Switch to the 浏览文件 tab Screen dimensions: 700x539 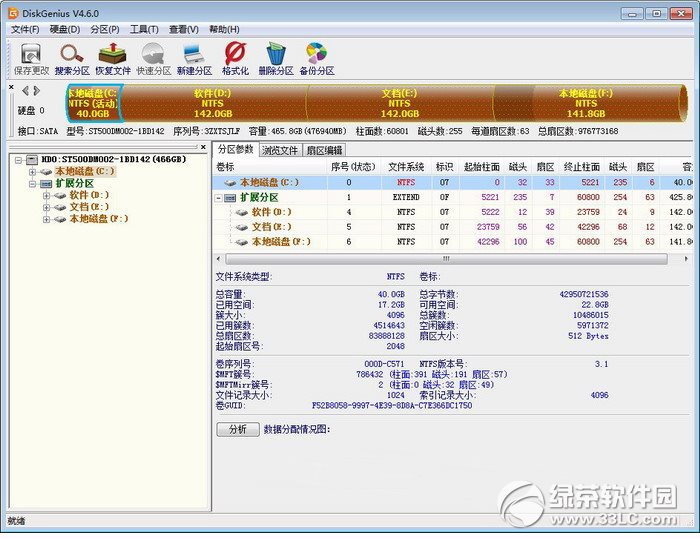coord(280,150)
